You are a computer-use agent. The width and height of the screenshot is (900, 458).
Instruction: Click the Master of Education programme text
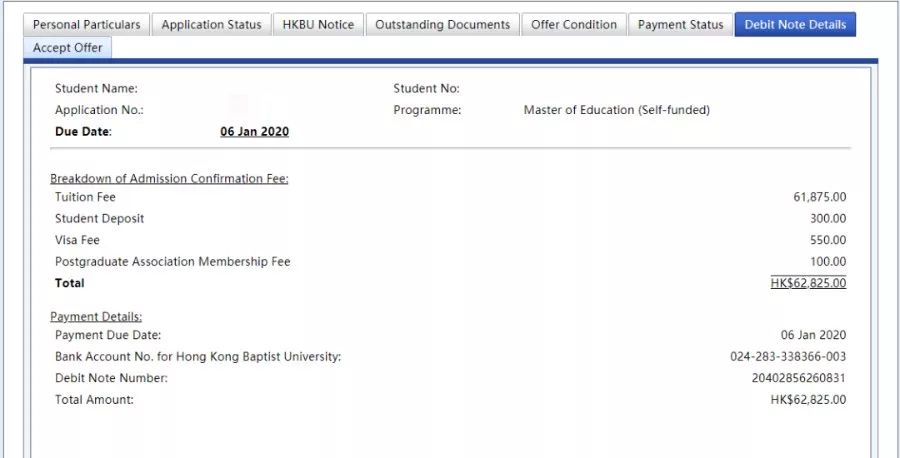point(616,110)
